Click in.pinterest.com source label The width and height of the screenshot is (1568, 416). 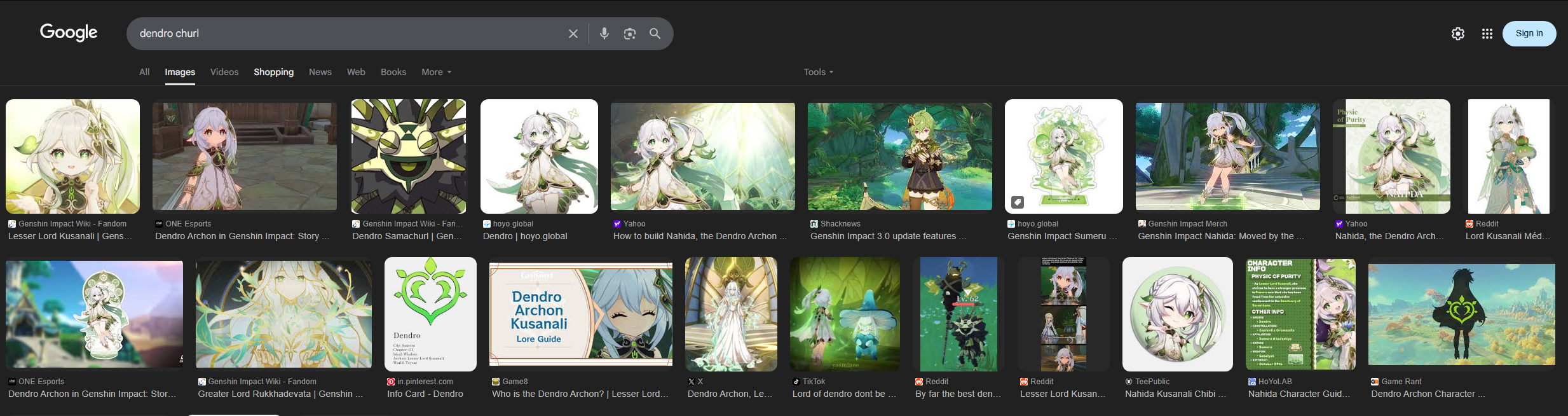click(425, 382)
